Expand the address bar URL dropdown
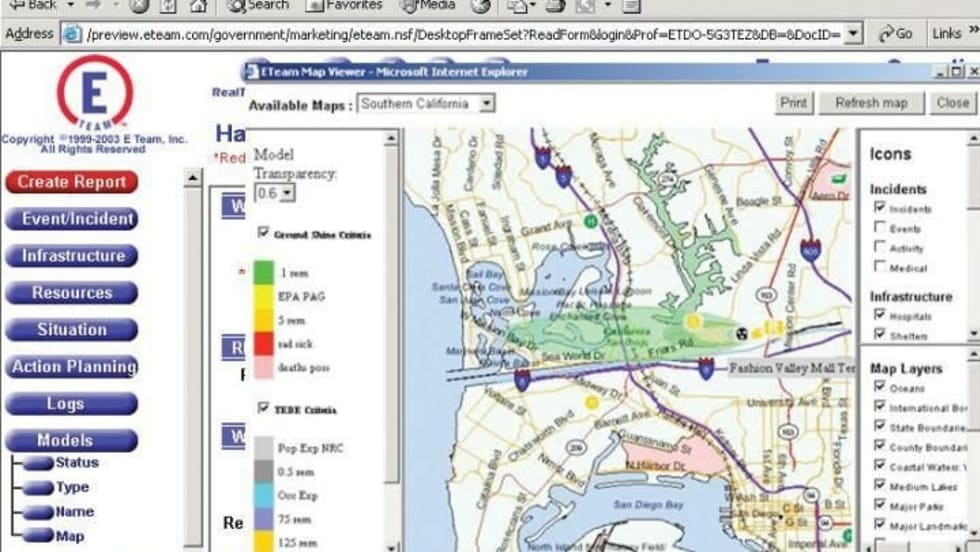Screen dimensions: 980x552 tap(852, 33)
